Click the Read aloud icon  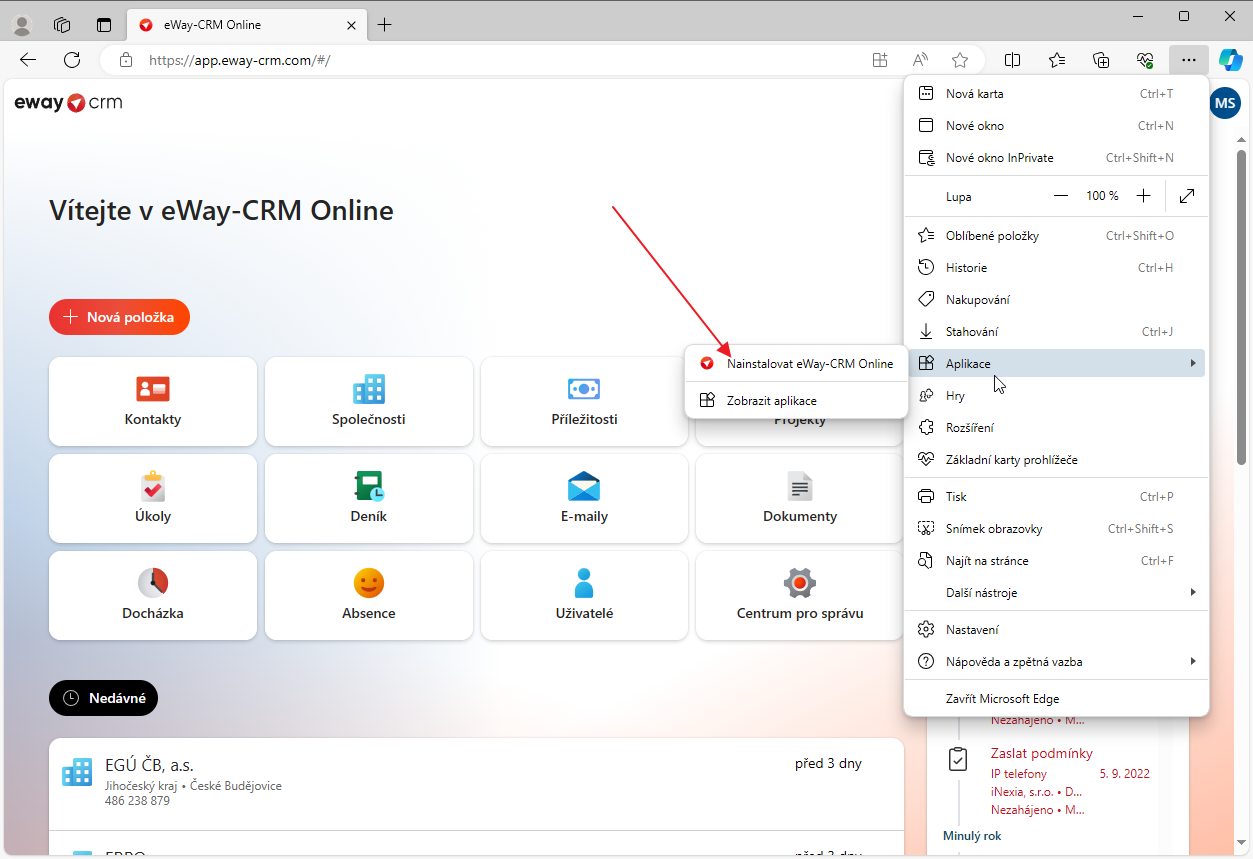pos(920,60)
